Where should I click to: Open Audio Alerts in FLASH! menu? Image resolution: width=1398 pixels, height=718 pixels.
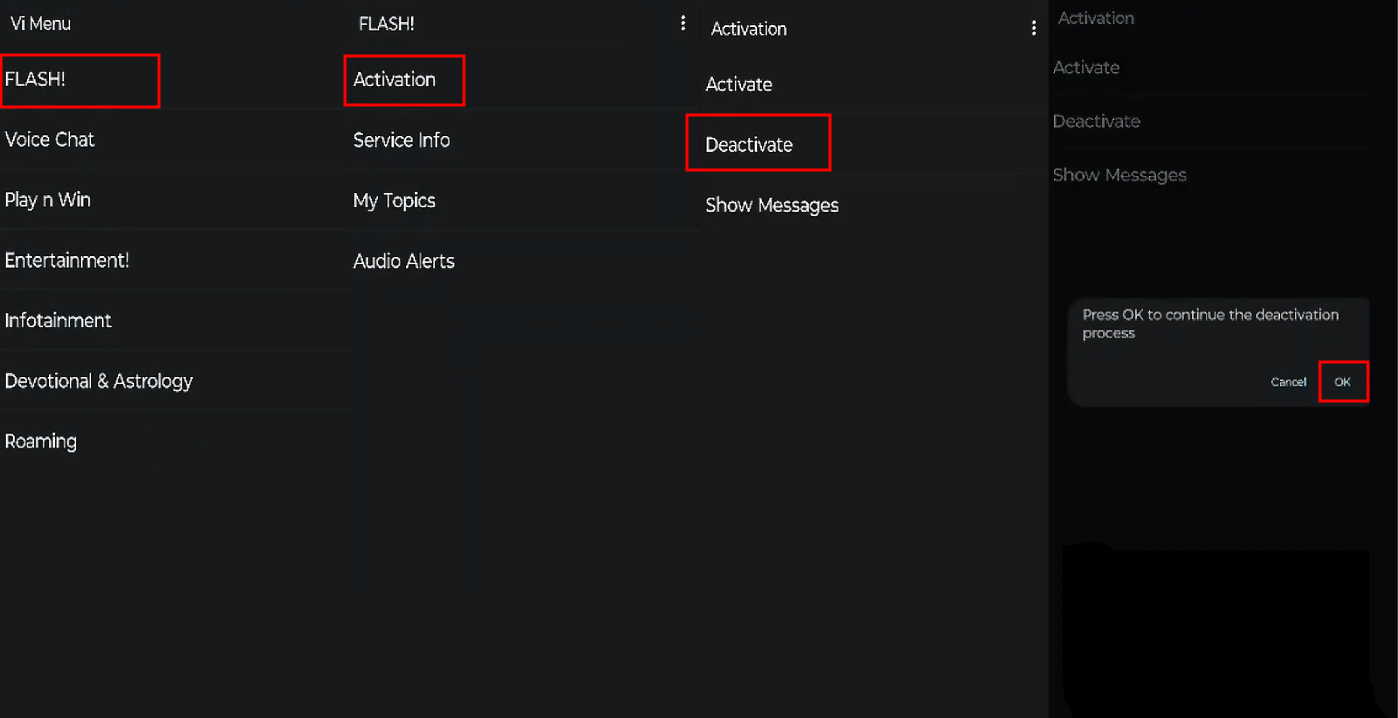pyautogui.click(x=403, y=261)
